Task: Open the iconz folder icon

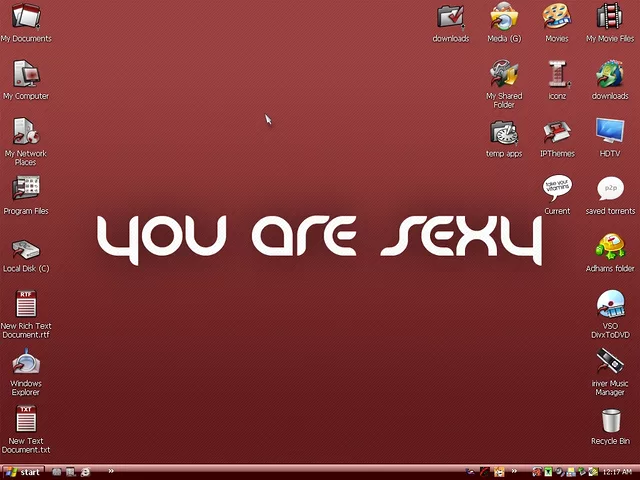Action: (557, 80)
